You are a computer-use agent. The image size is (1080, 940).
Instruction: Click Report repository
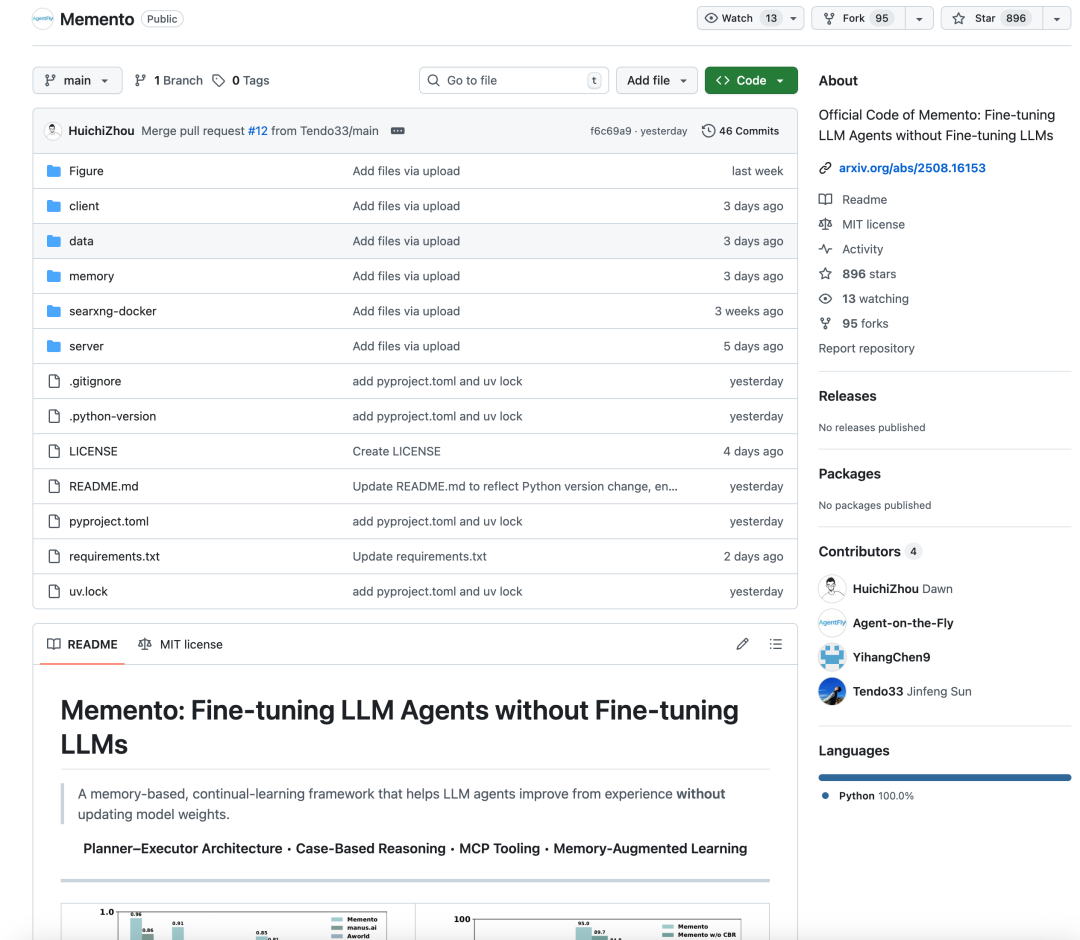866,348
